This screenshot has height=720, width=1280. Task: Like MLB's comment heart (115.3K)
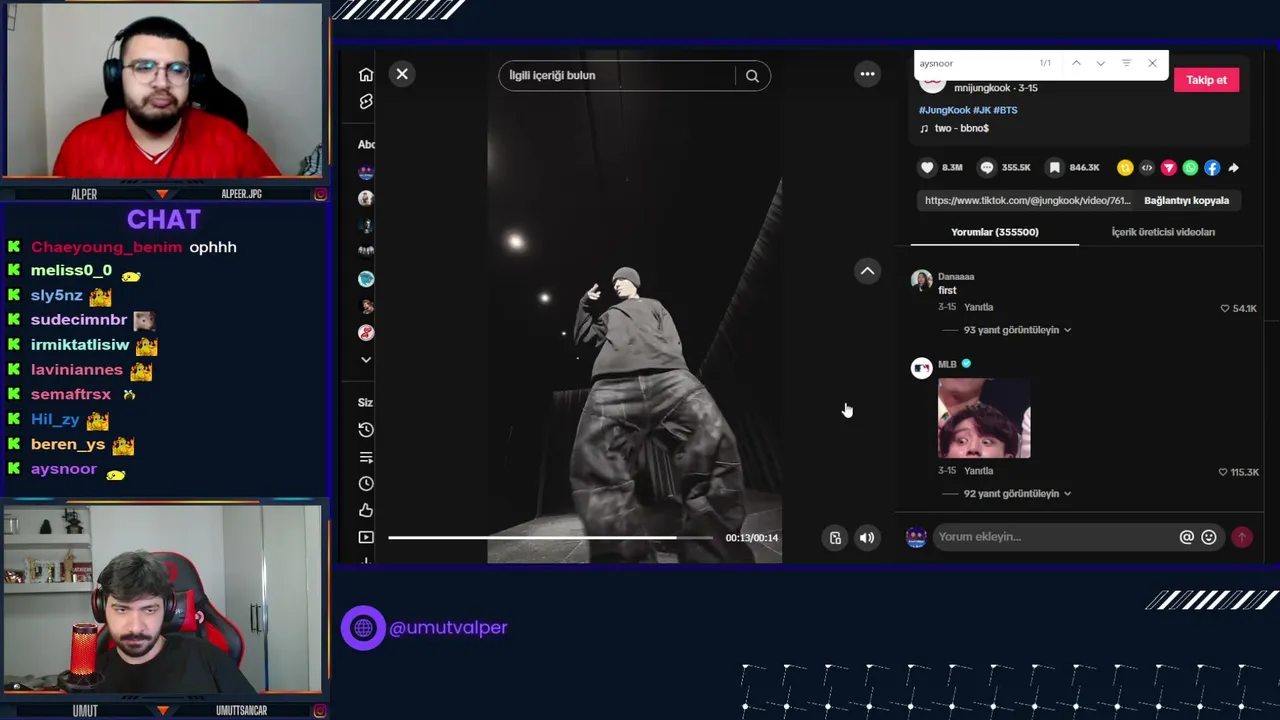[x=1223, y=472]
